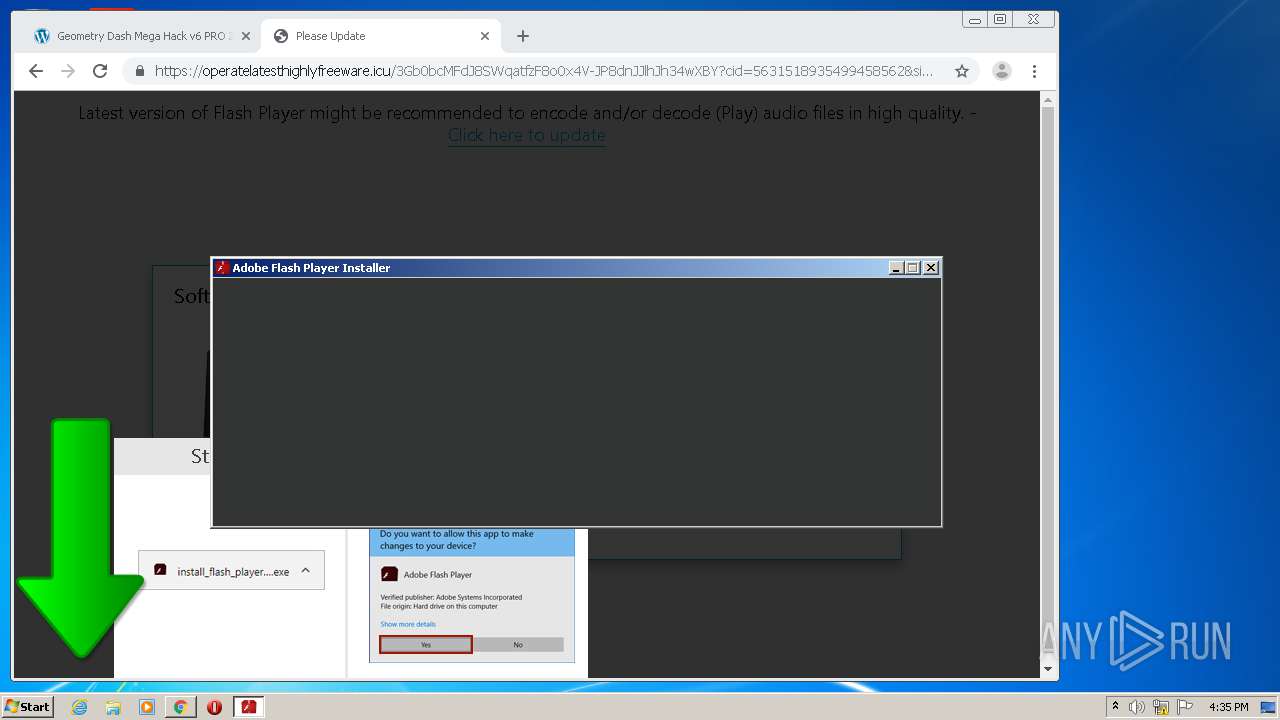This screenshot has width=1280, height=720.
Task: Open Action Center flag icon
Action: click(1185, 707)
